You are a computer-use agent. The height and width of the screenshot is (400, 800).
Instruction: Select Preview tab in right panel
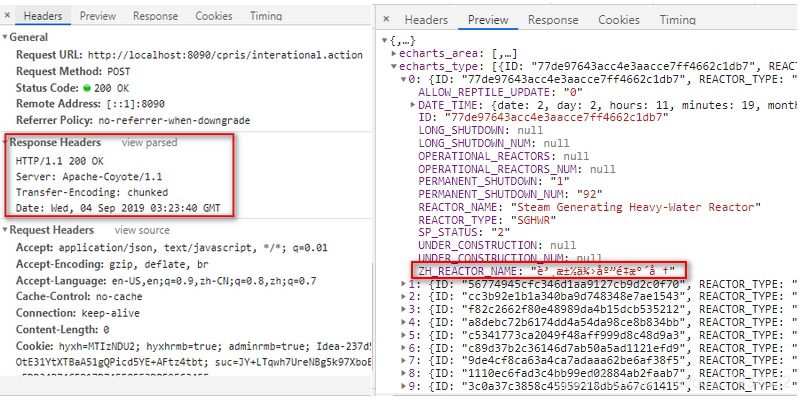[x=488, y=20]
